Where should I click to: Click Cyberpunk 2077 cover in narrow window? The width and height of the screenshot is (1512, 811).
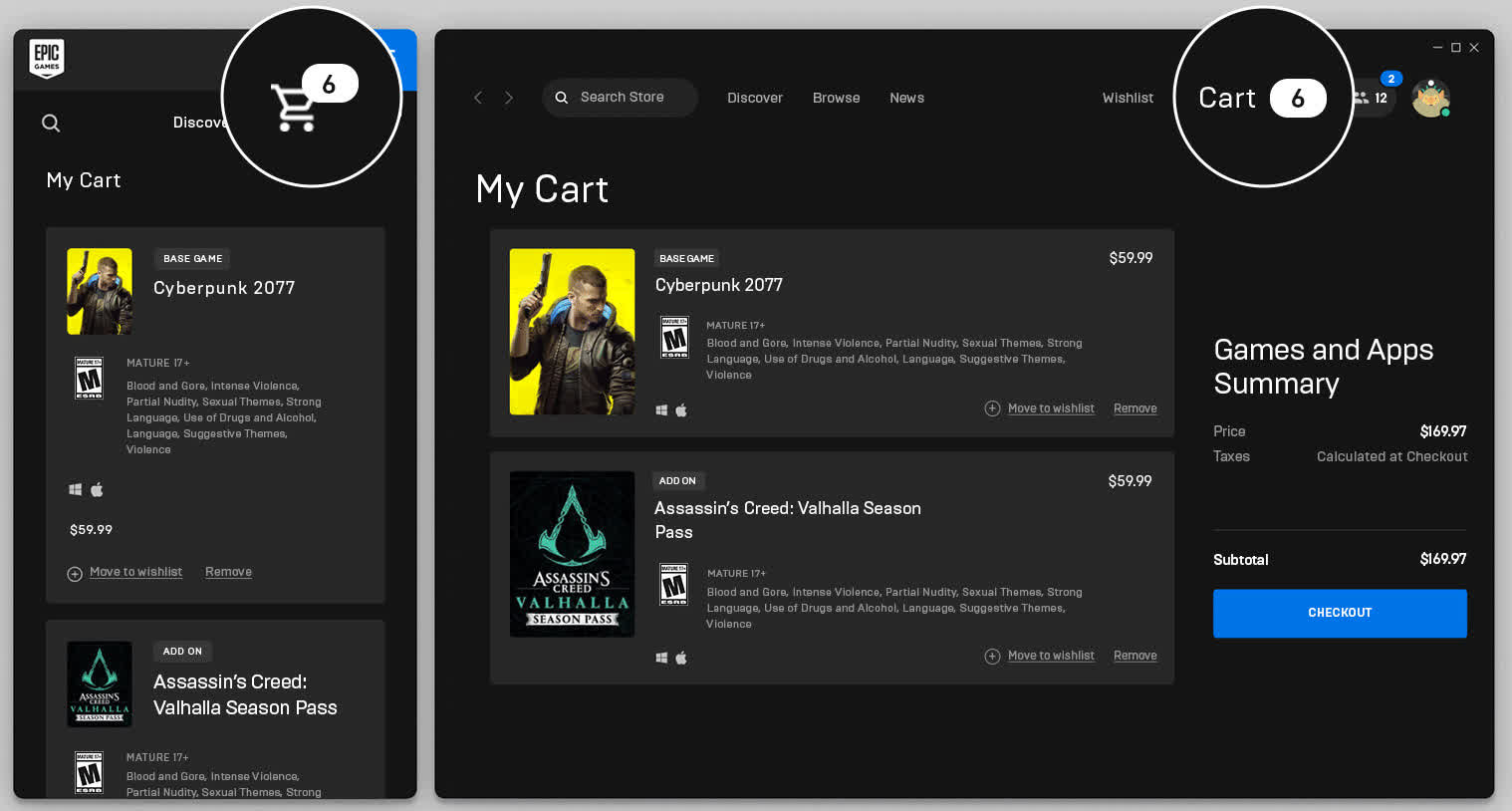pos(100,291)
